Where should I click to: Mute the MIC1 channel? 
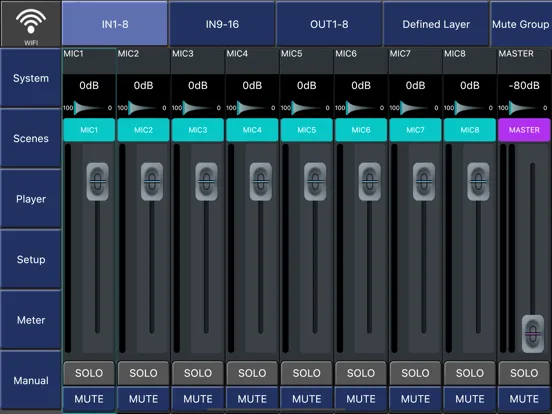(x=89, y=399)
